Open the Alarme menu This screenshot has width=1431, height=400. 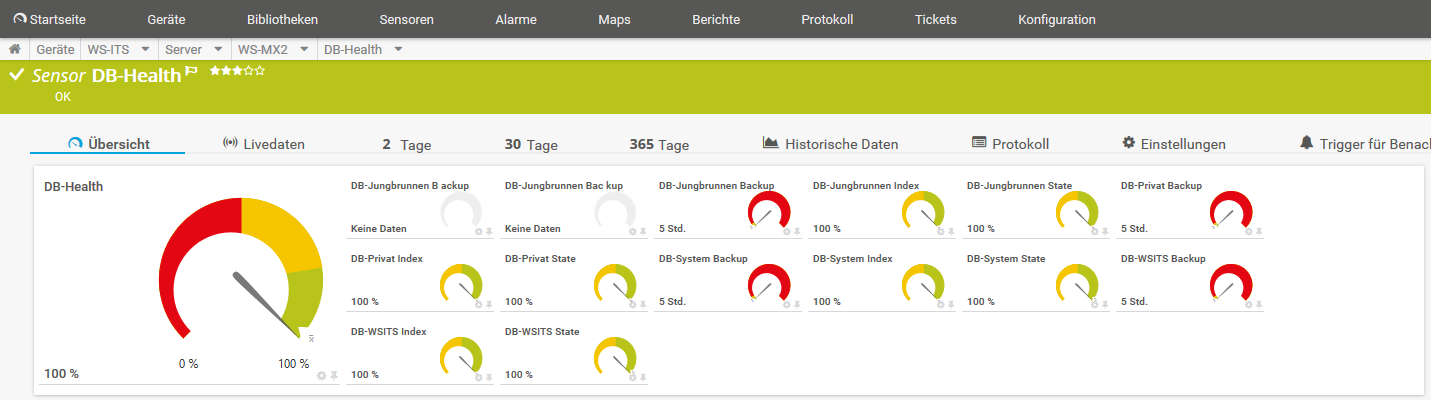click(516, 19)
